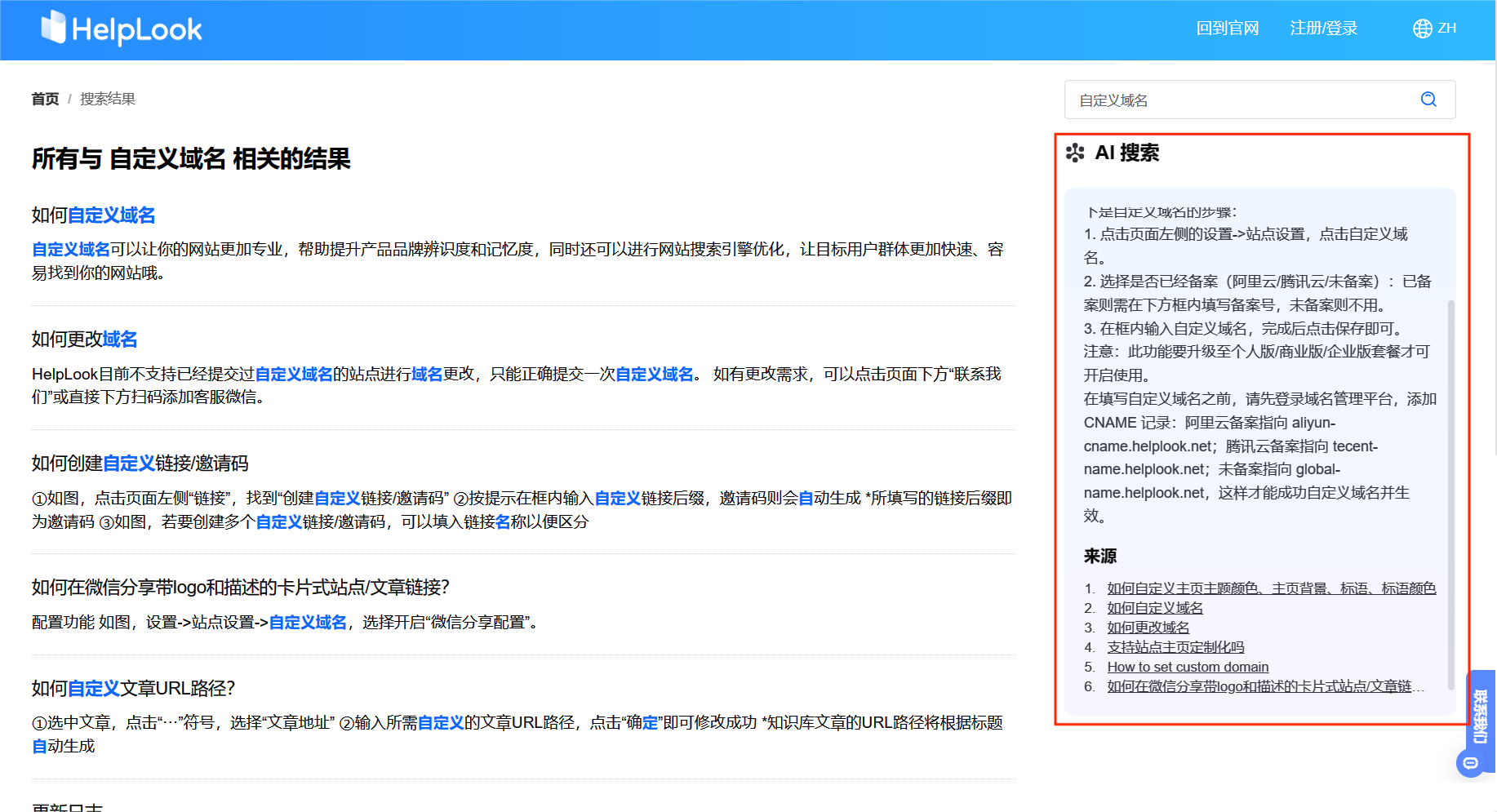This screenshot has width=1497, height=812.
Task: Click the 联系我们 side tab
Action: [1481, 716]
